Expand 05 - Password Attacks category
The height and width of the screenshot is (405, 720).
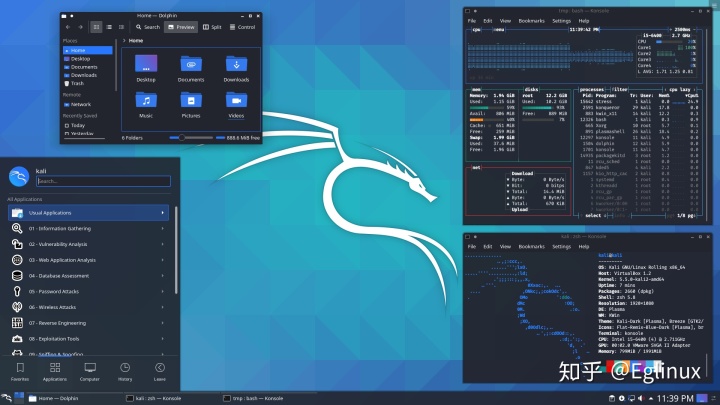pos(88,292)
